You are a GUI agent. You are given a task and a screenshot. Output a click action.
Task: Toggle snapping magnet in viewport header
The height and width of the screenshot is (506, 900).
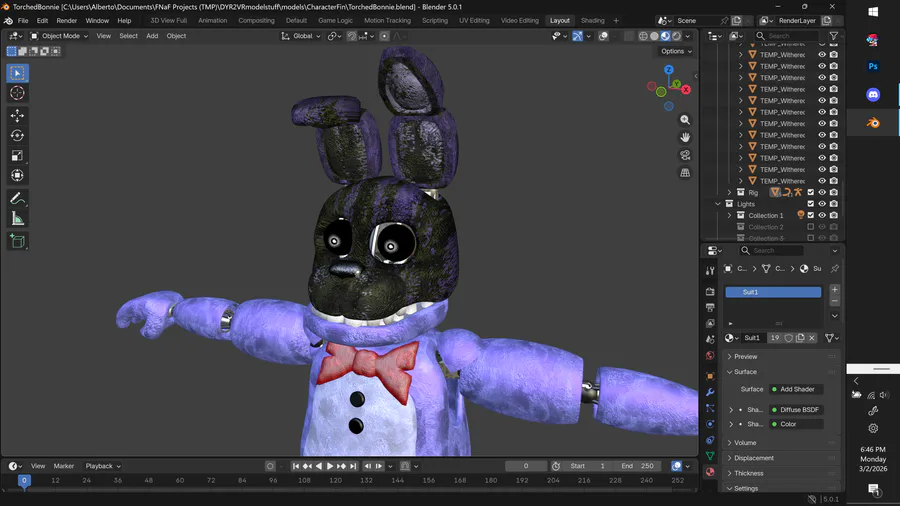point(352,36)
